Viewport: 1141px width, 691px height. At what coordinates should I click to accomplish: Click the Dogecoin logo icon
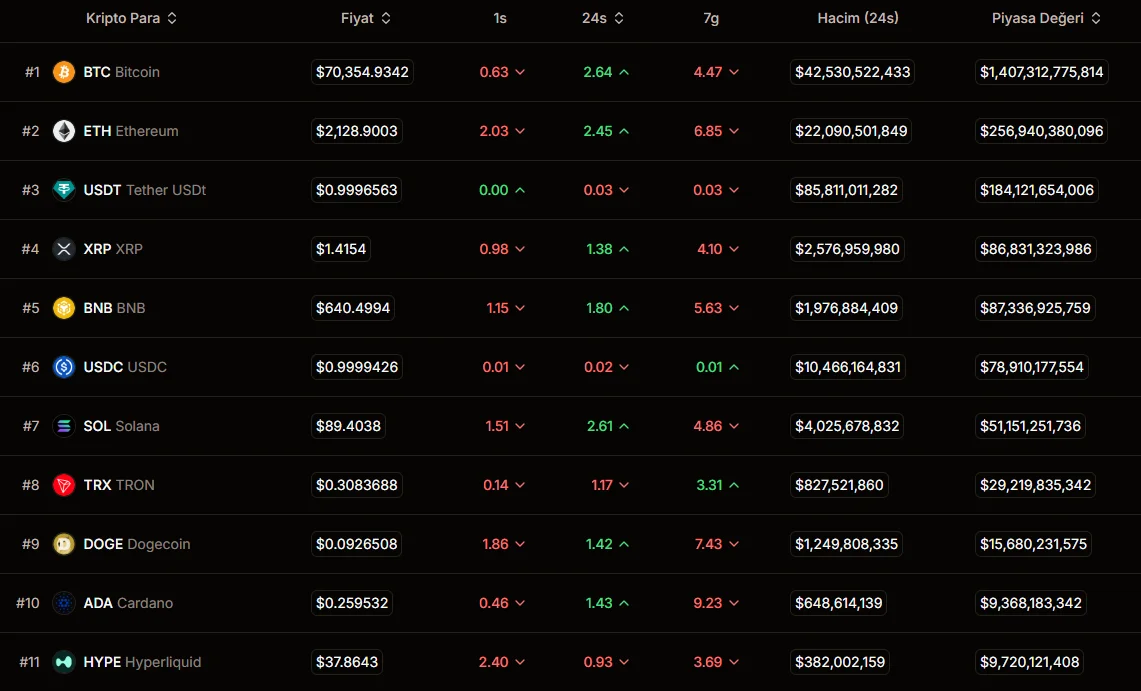[x=64, y=544]
